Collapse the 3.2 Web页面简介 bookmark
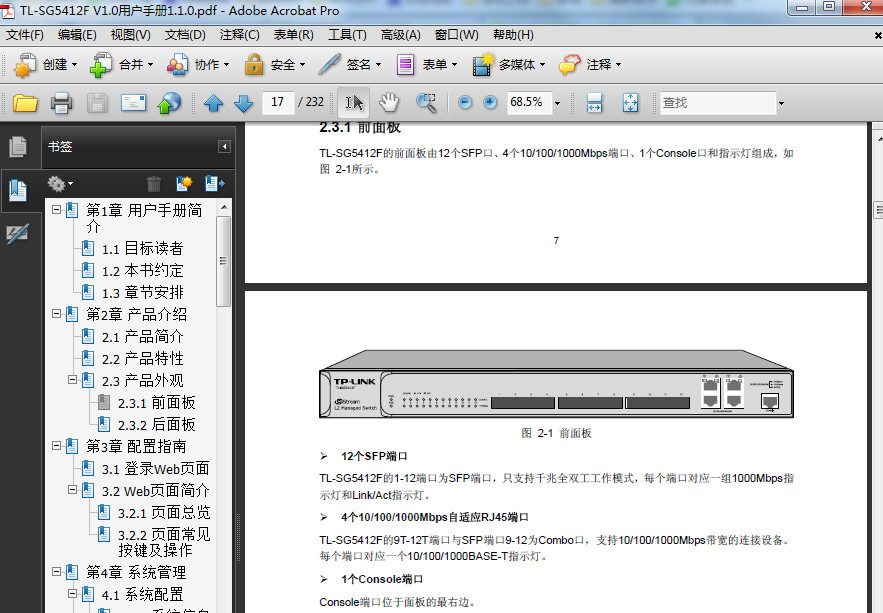 coord(72,490)
